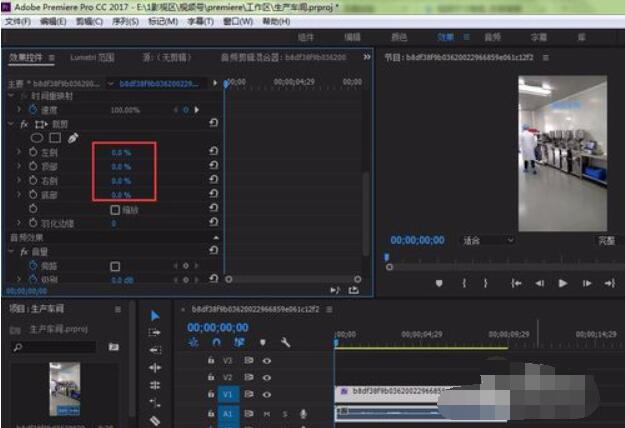
Task: Select the Razor tool
Action: tap(155, 420)
